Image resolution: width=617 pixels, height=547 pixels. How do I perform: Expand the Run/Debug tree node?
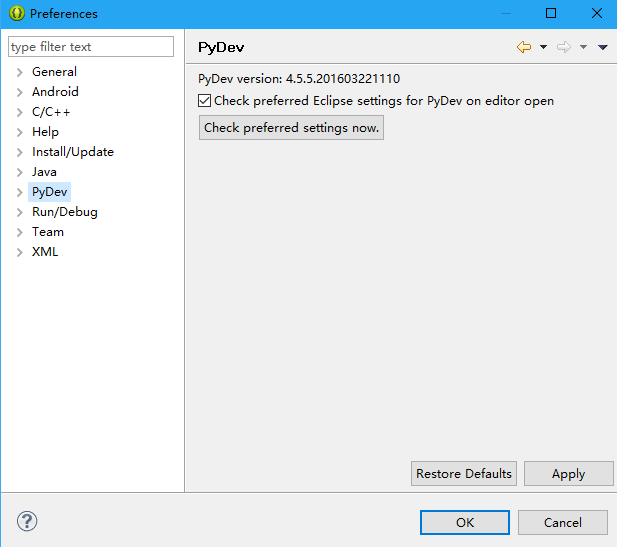20,212
